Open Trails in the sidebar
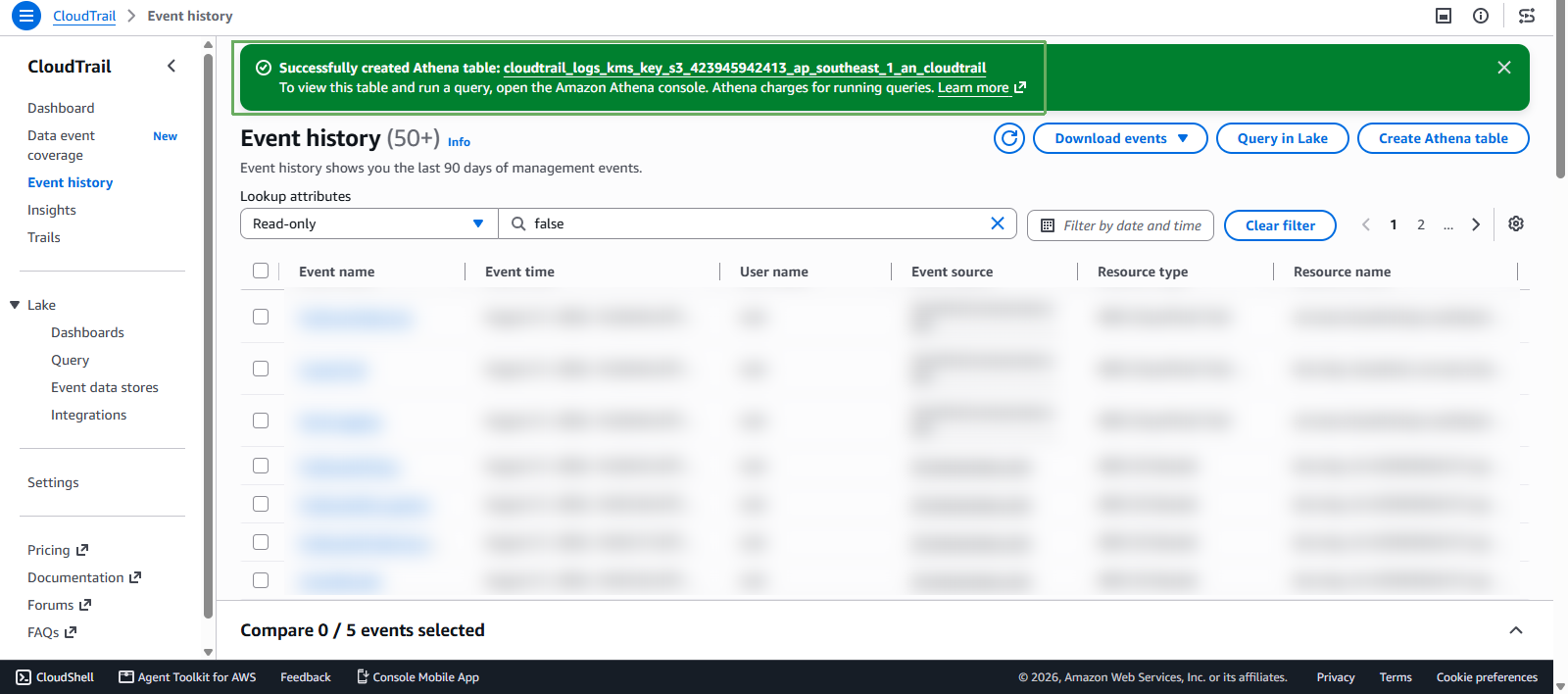Viewport: 1568px width, 694px height. tap(44, 237)
